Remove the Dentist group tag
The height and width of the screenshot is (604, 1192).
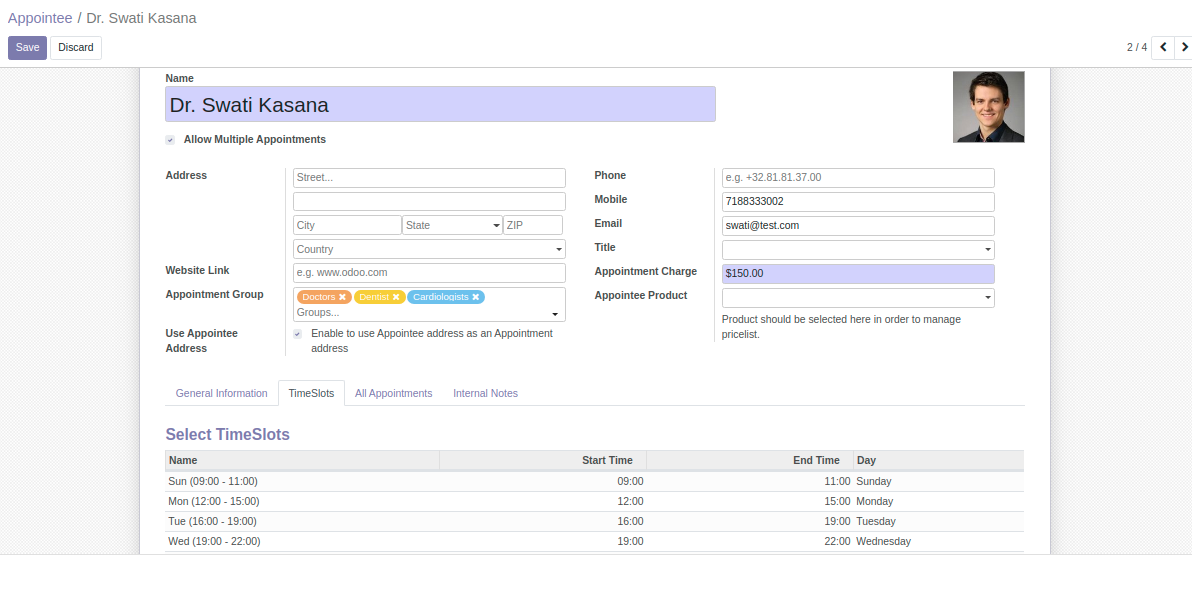point(396,297)
